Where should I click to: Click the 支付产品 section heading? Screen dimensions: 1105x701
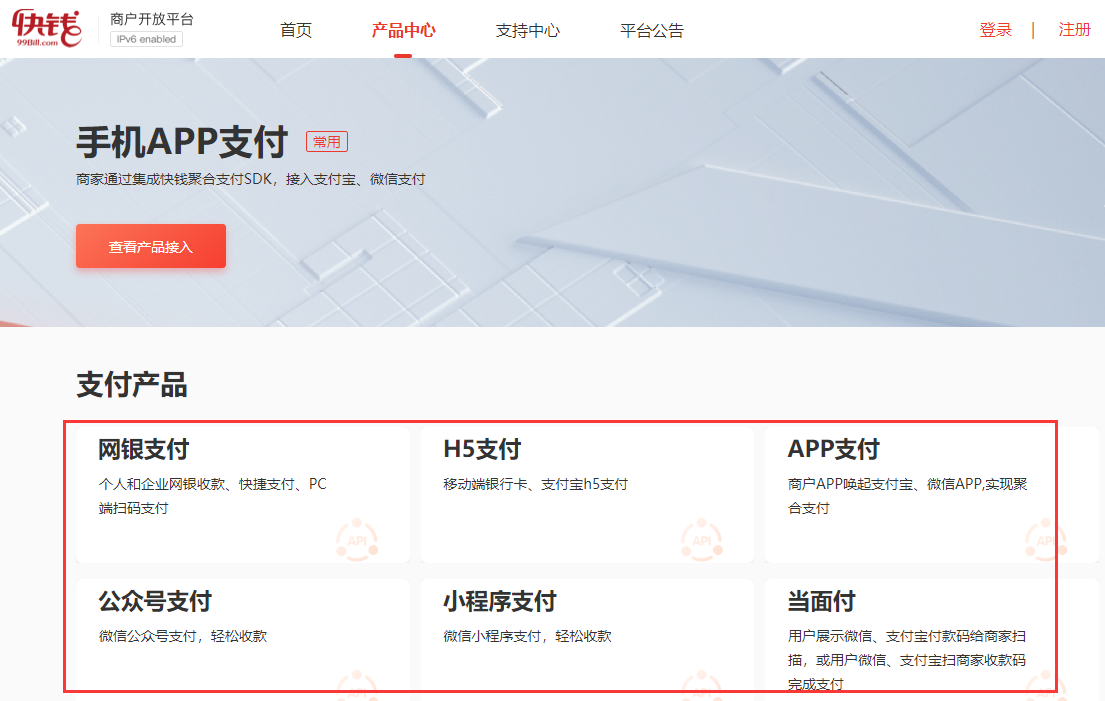coord(132,385)
